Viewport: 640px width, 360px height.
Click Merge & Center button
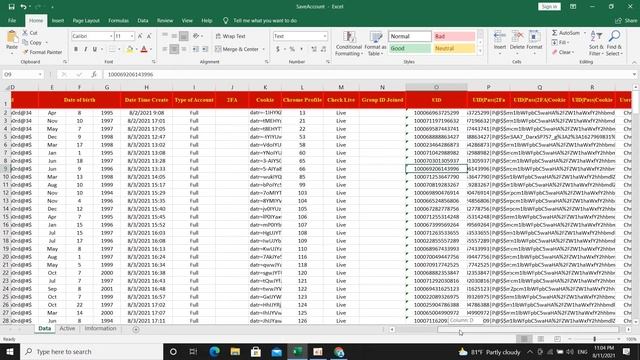point(237,49)
